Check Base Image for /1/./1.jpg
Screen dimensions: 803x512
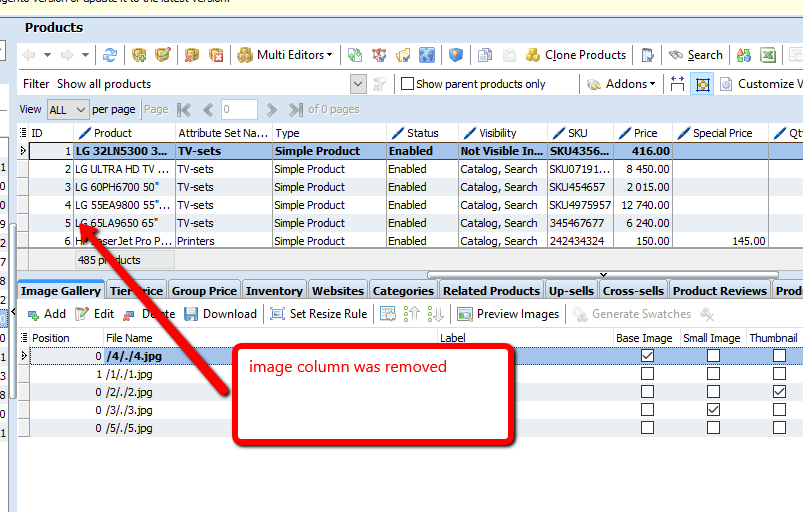tap(647, 374)
